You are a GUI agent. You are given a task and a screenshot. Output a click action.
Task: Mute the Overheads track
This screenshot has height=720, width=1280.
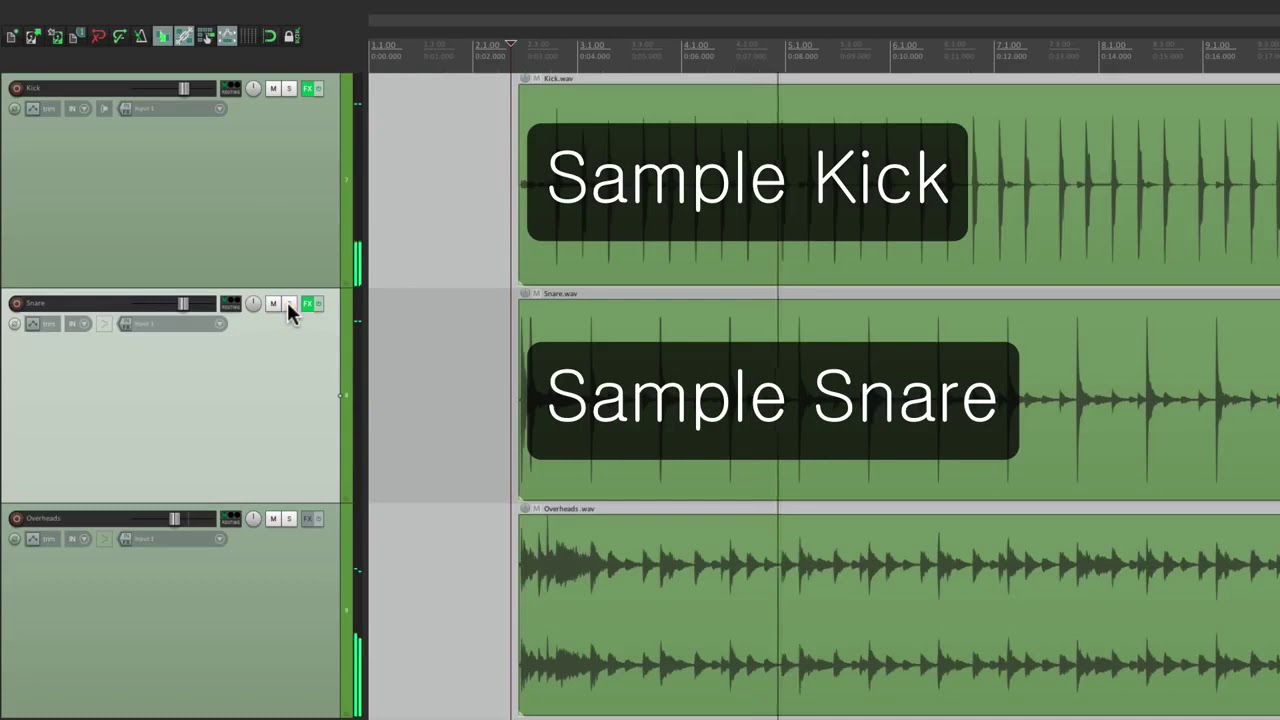273,518
